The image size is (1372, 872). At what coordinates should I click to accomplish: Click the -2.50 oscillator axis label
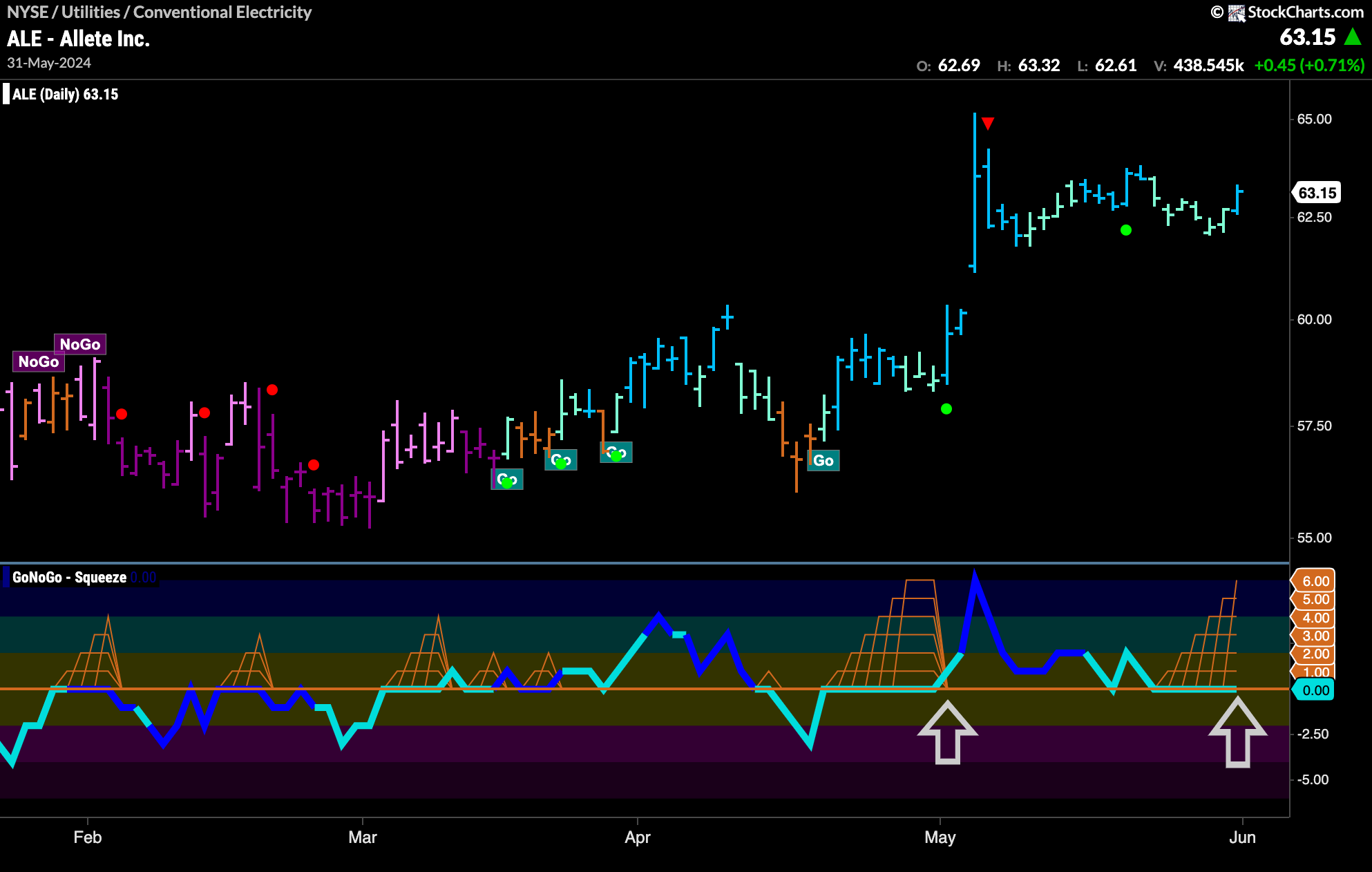pyautogui.click(x=1313, y=734)
